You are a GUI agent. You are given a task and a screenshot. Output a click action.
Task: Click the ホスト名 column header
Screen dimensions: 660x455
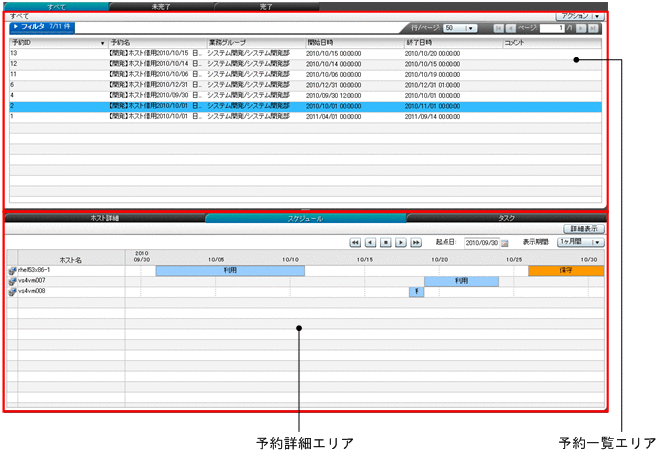(x=71, y=258)
